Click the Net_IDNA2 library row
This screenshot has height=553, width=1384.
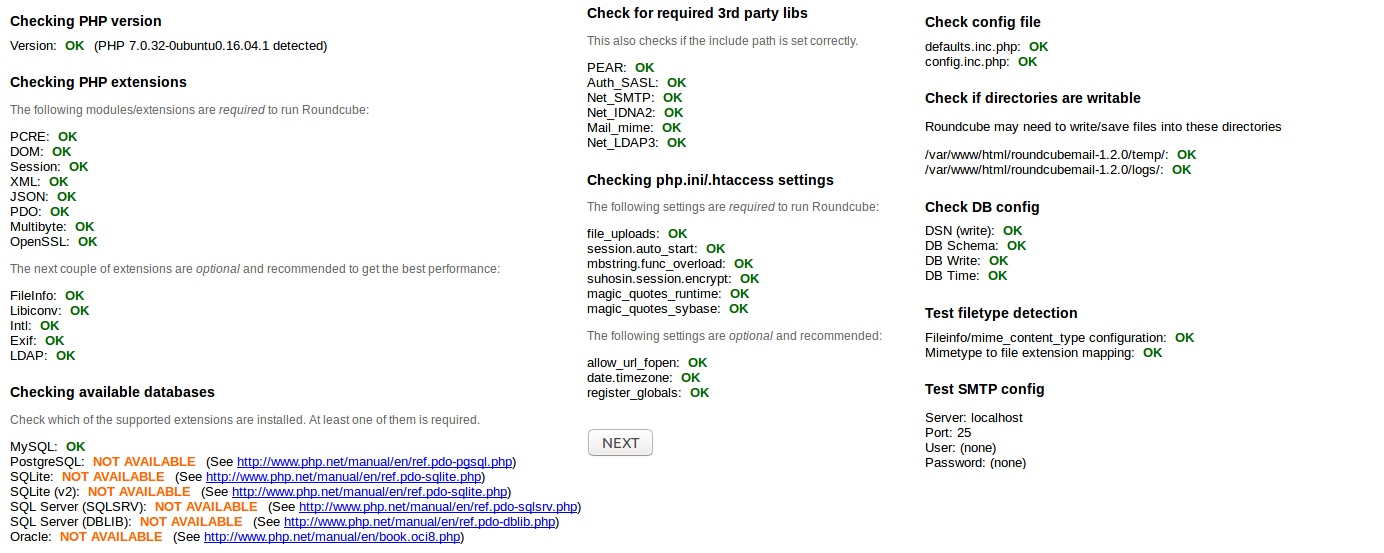coord(635,112)
